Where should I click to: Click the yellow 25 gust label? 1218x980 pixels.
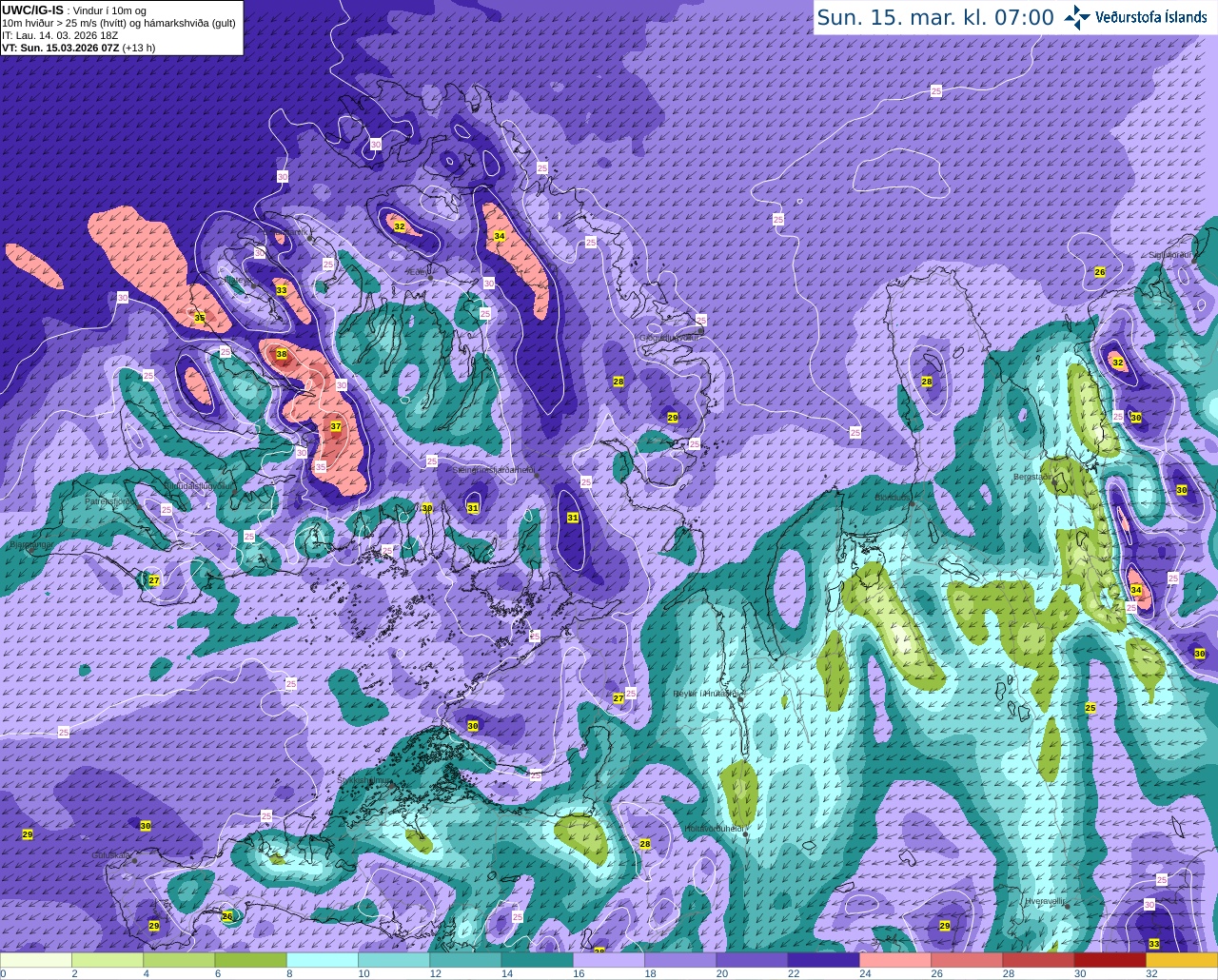pos(1090,708)
